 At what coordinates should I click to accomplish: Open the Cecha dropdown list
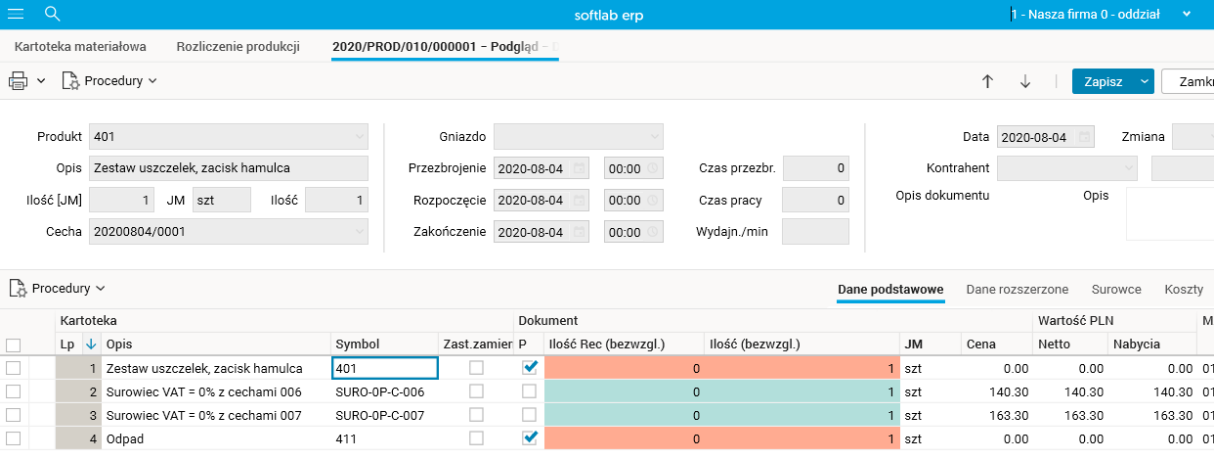359,232
